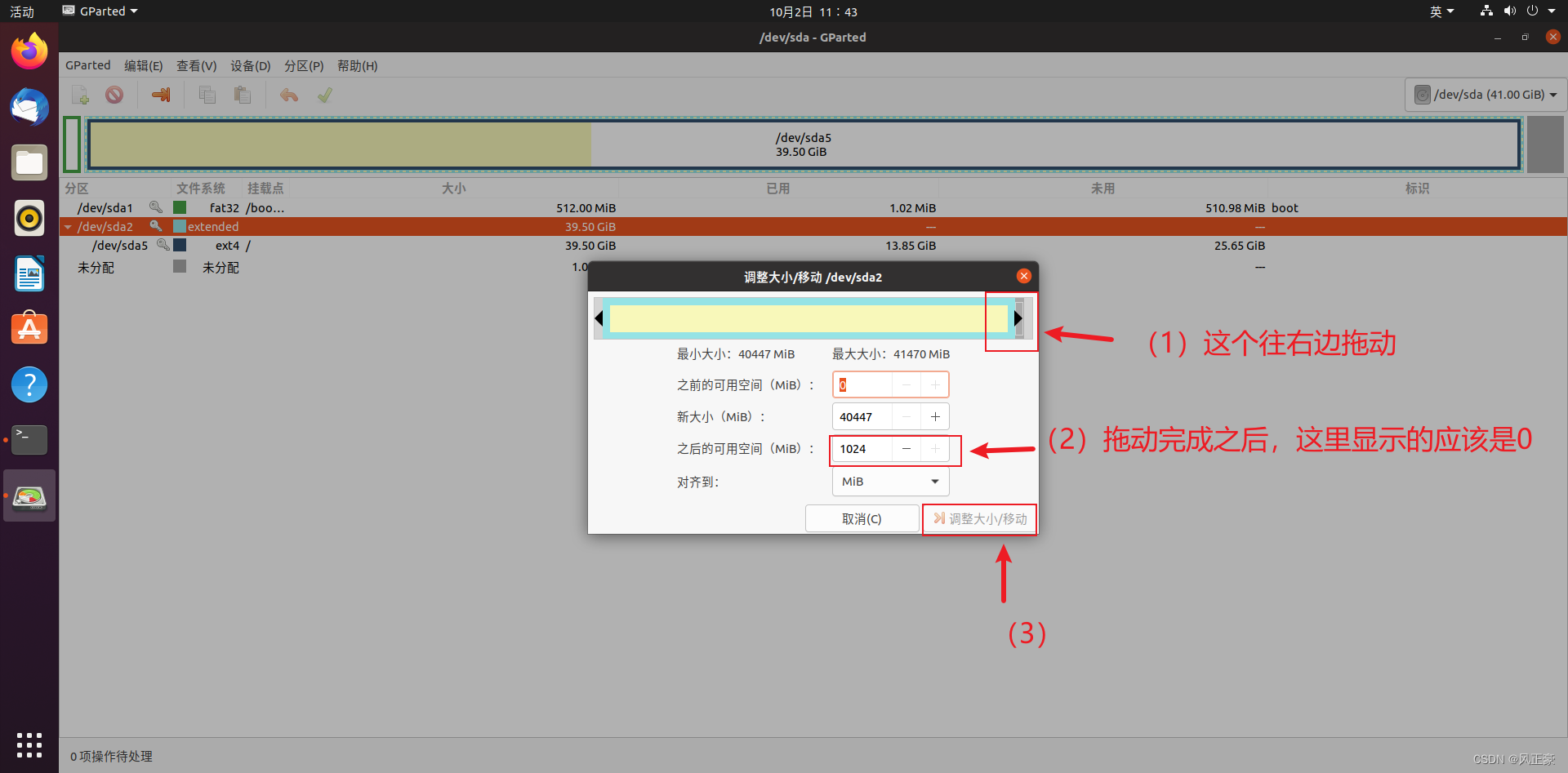Open Terminal from the dock
This screenshot has height=773, width=1568.
click(x=29, y=440)
